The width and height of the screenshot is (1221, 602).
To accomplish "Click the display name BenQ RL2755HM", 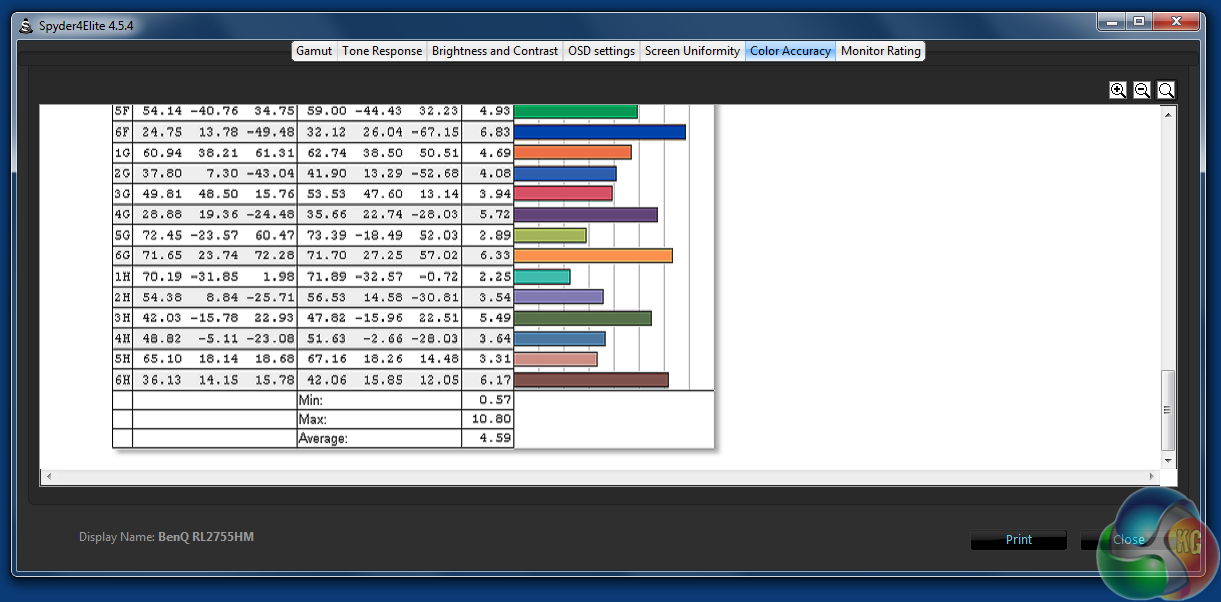I will click(206, 537).
